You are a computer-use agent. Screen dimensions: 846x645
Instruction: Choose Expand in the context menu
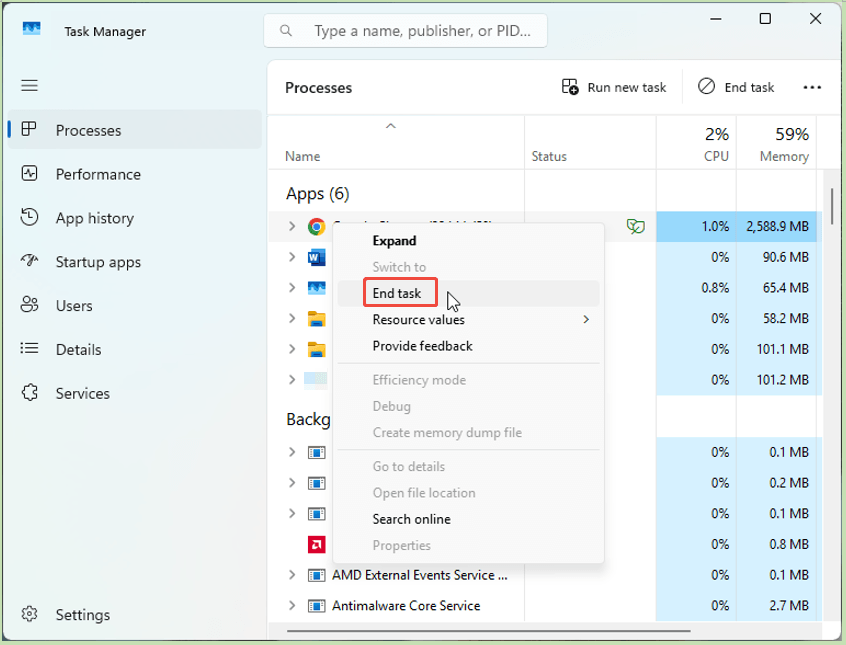point(468,241)
